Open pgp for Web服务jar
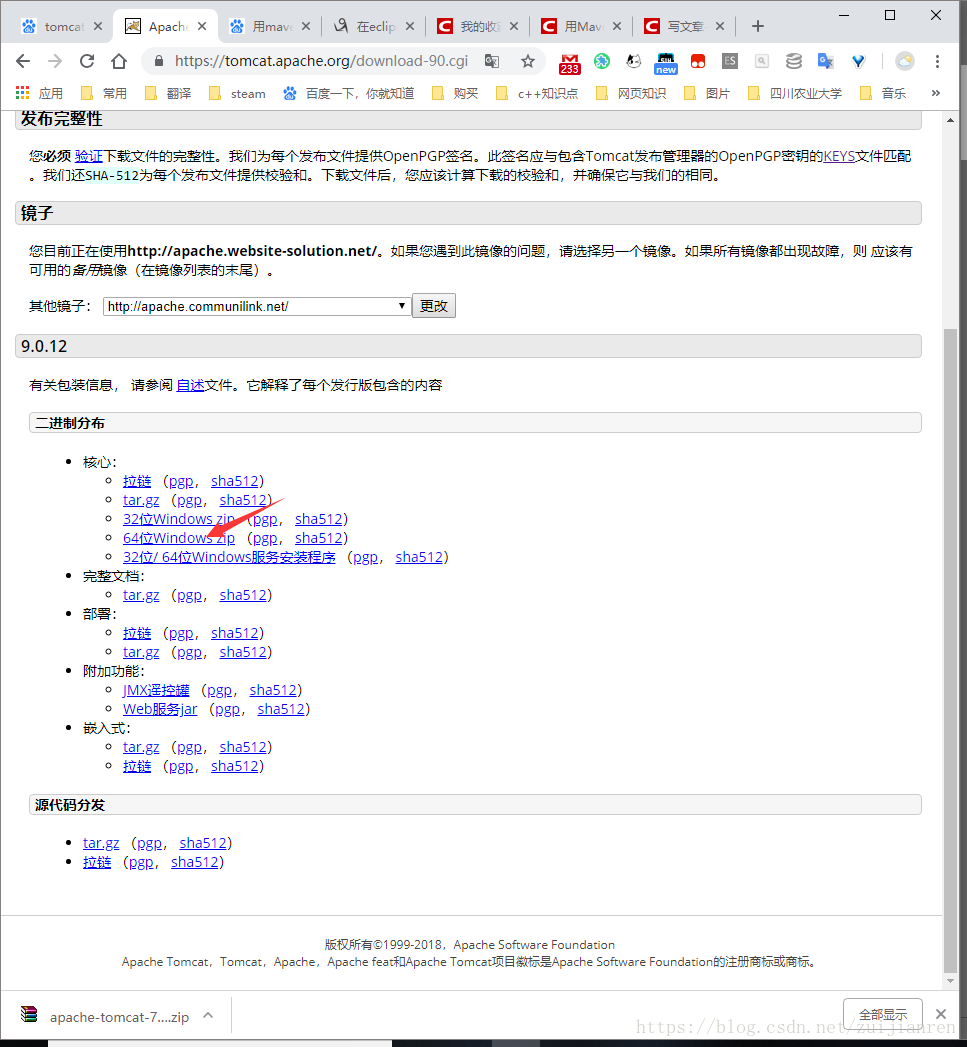Screen dimensions: 967x1047 [228, 709]
